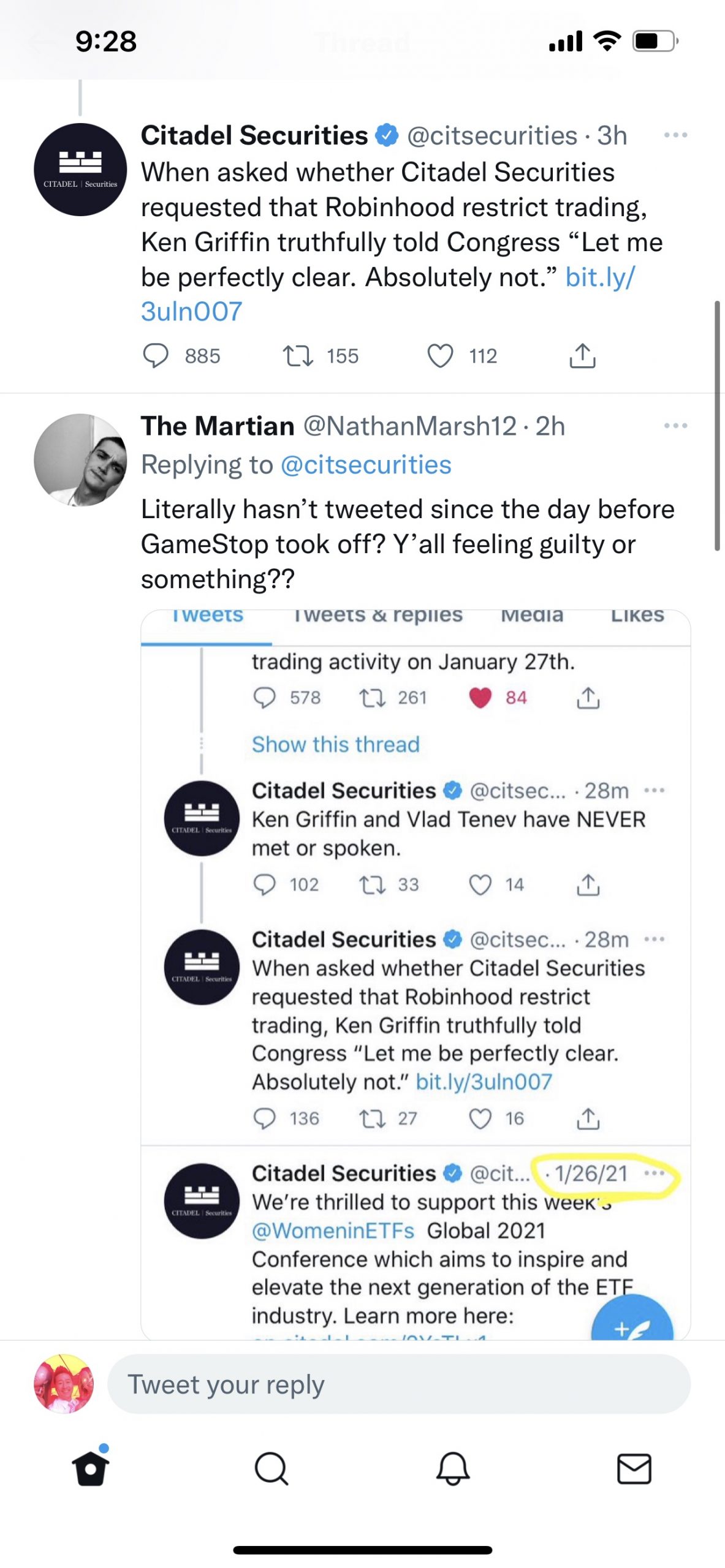725x1568 pixels.
Task: Open The Martian's profile picture
Action: point(80,460)
